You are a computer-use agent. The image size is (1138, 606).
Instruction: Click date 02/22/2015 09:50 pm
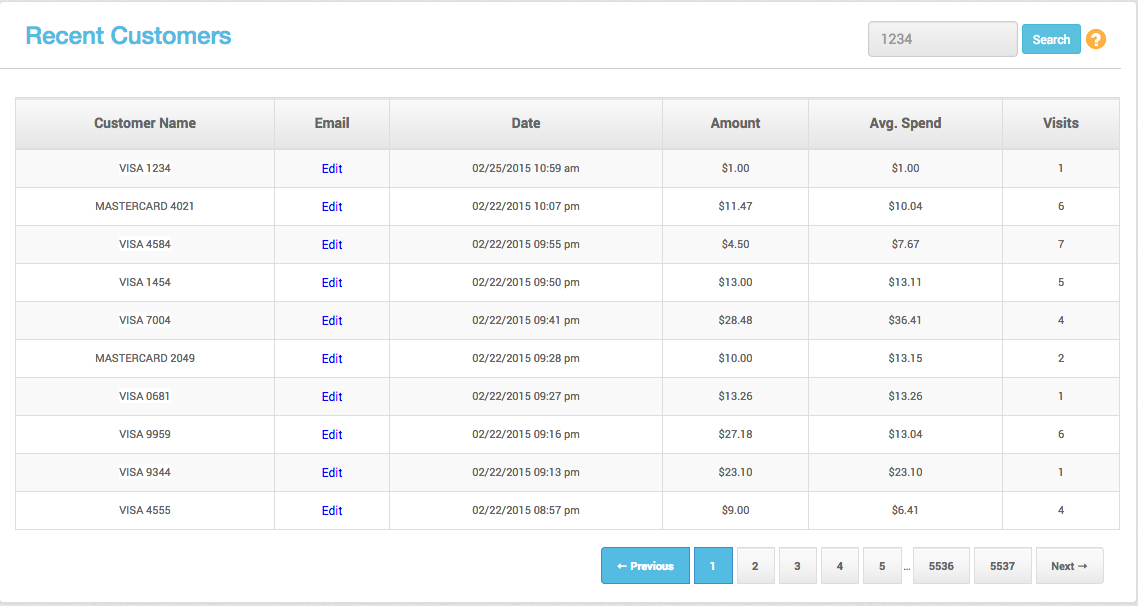pyautogui.click(x=525, y=282)
